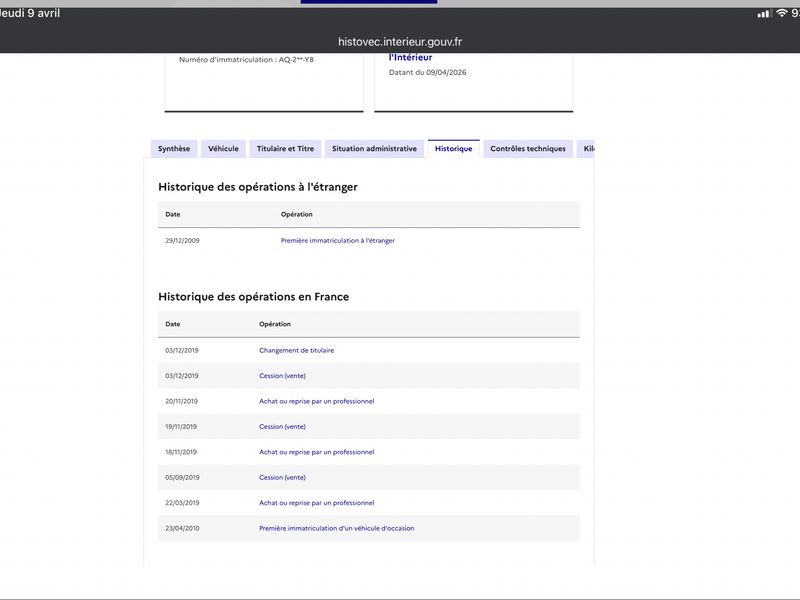Click Achat ou reprise dated 22/03/2019
The height and width of the screenshot is (600, 800).
coord(316,503)
